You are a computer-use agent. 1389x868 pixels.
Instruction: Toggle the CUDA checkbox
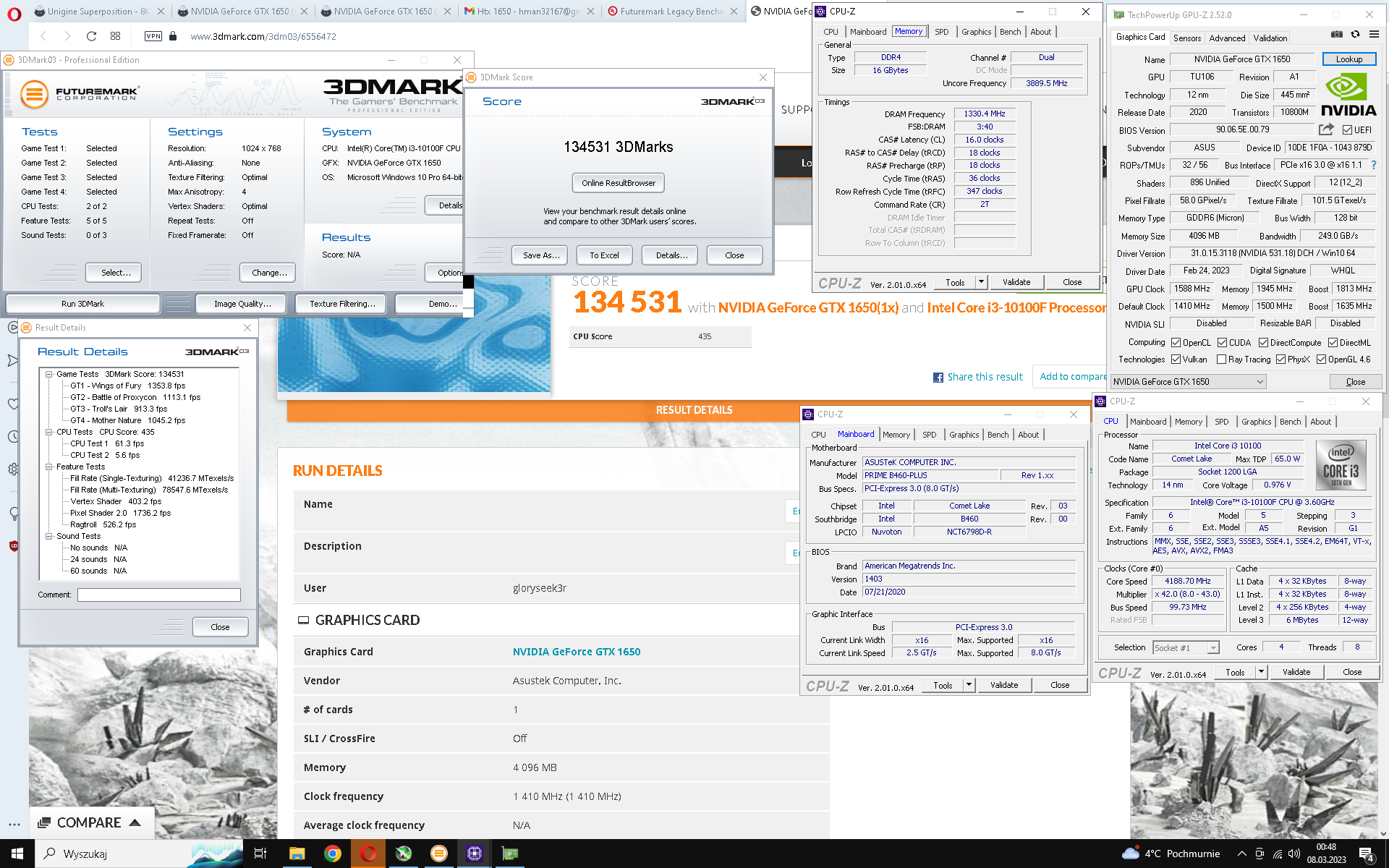click(x=1222, y=343)
